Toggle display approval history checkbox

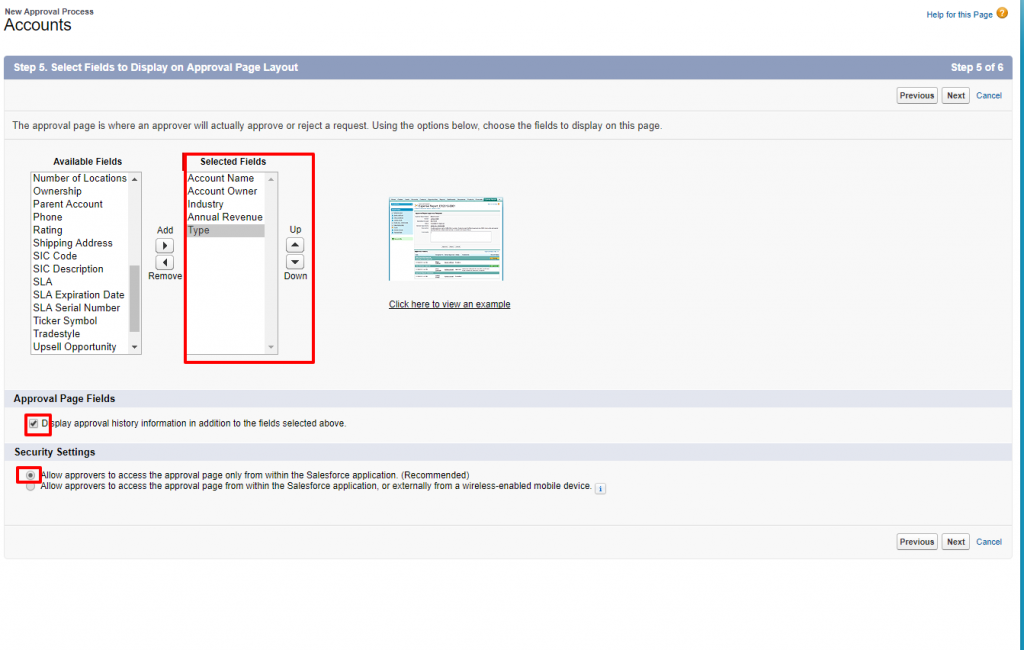[x=34, y=423]
